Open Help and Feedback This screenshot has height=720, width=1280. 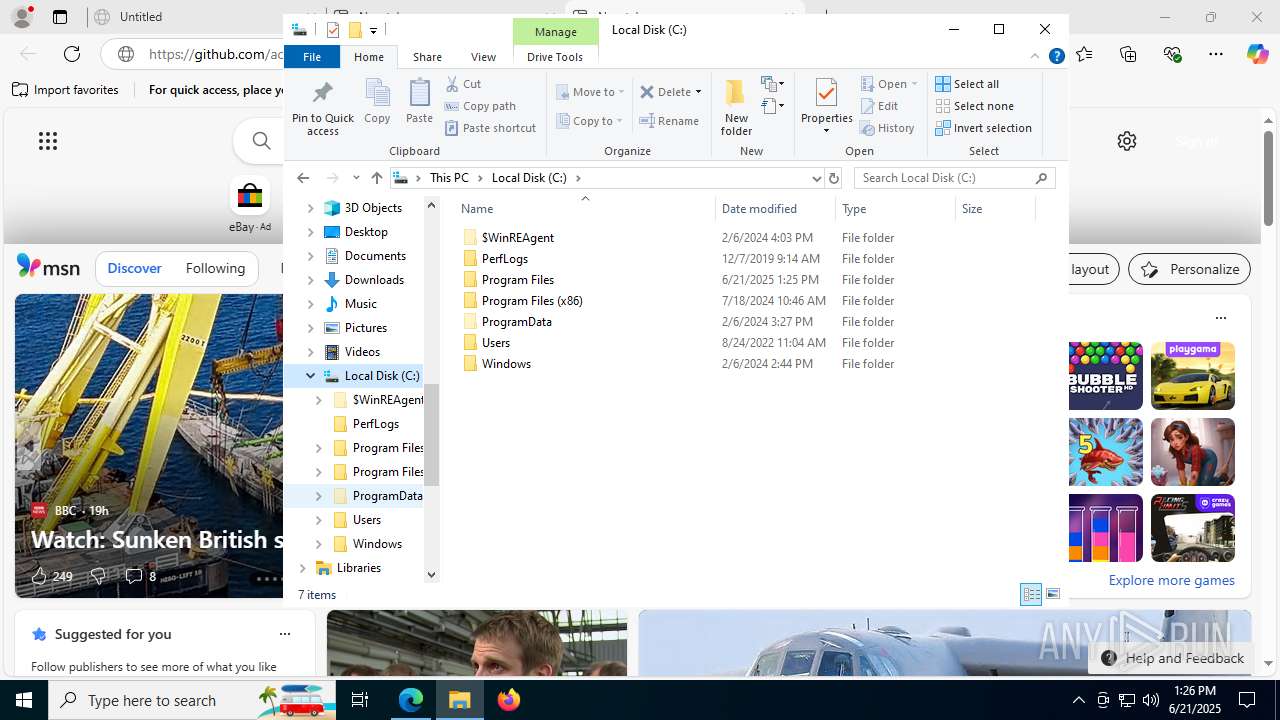pyautogui.click(x=1173, y=658)
